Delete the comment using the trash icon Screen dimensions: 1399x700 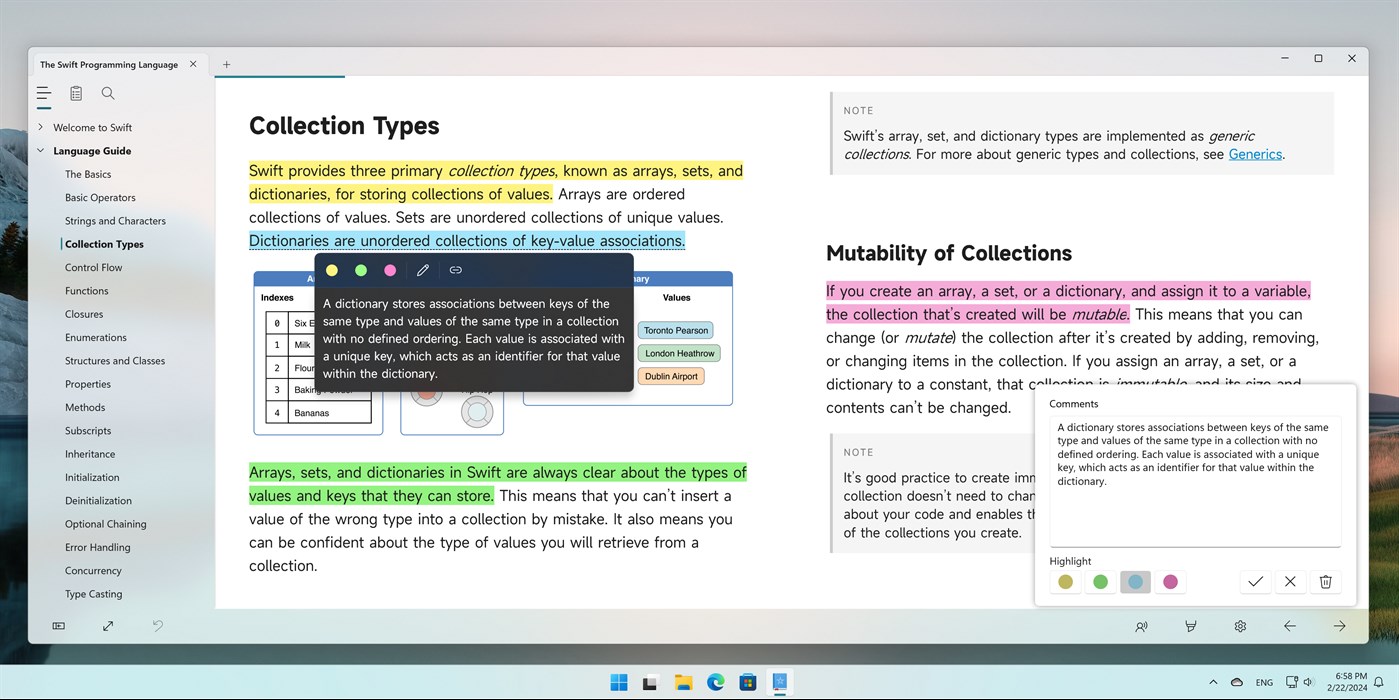point(1325,581)
